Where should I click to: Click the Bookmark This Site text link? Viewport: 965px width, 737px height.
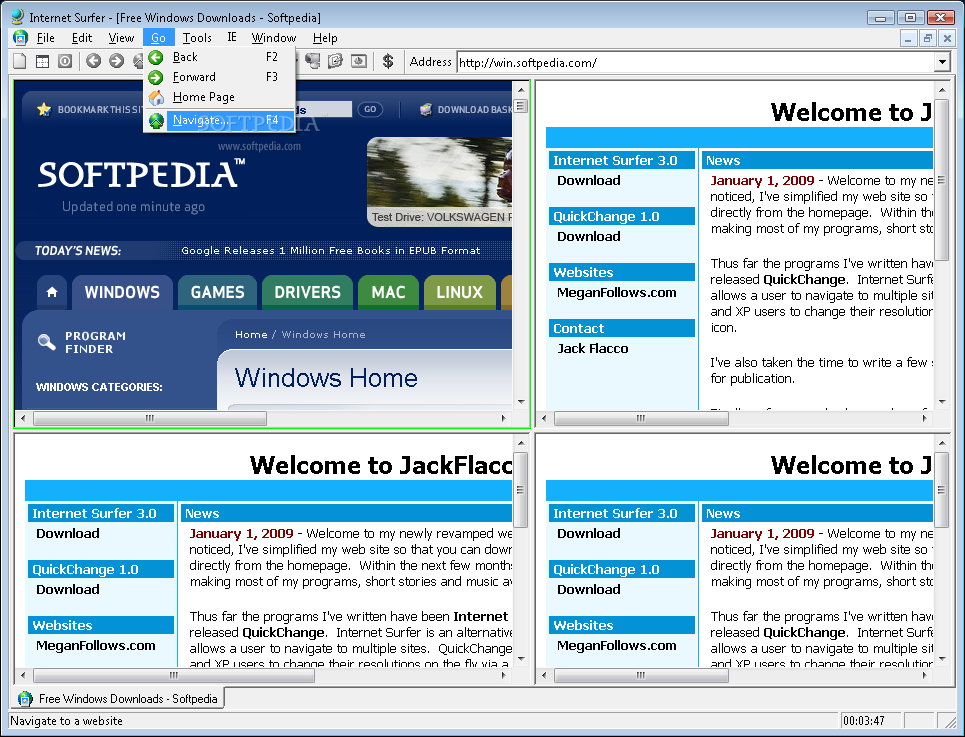pos(100,110)
